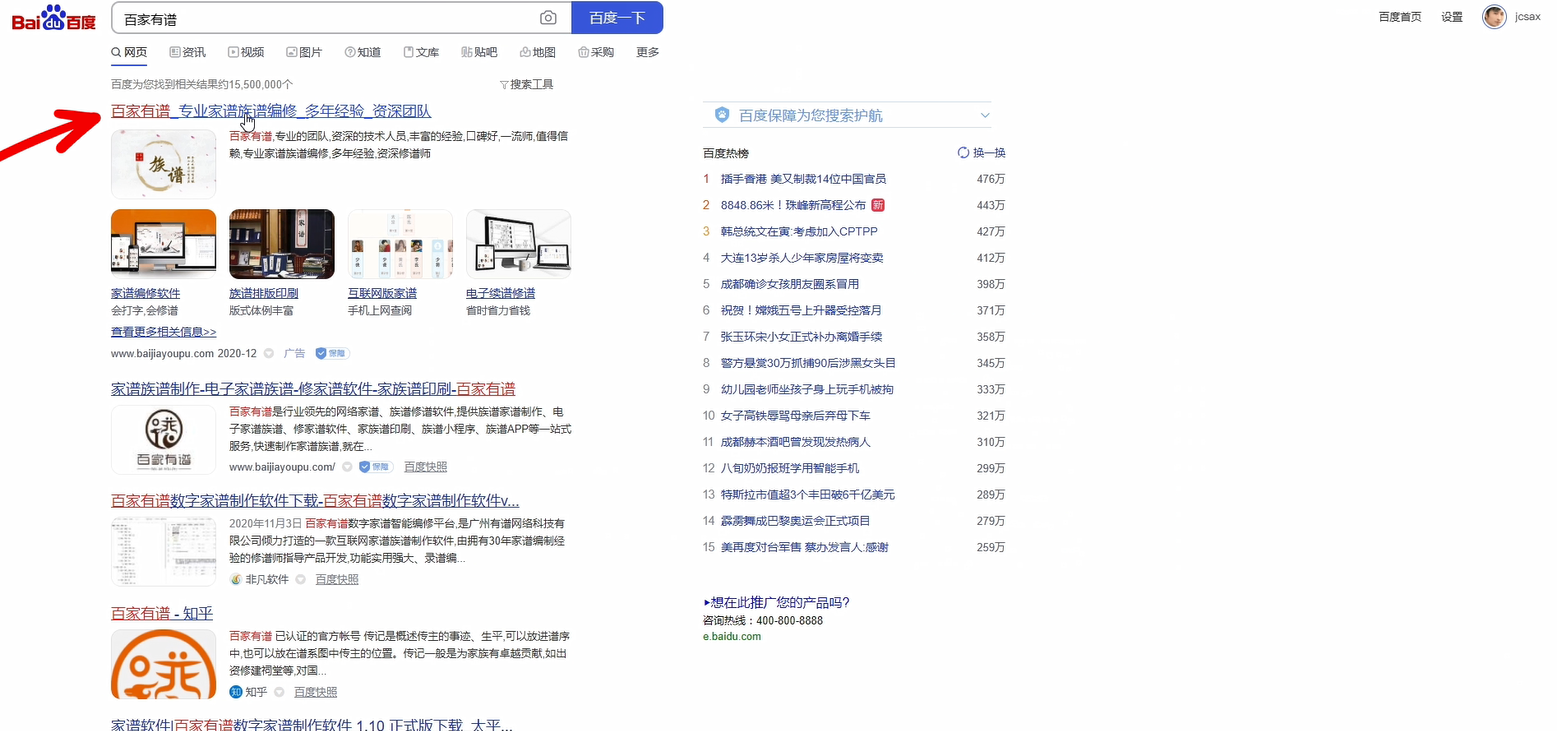Open result 家谱族谱制作-电子家谱族谱
This screenshot has width=1558, height=731.
[313, 389]
